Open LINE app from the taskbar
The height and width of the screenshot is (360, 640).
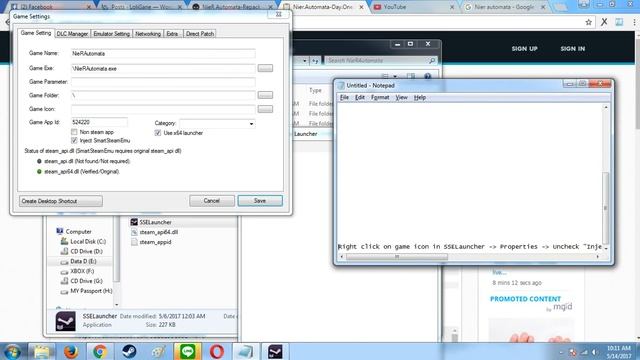187,351
